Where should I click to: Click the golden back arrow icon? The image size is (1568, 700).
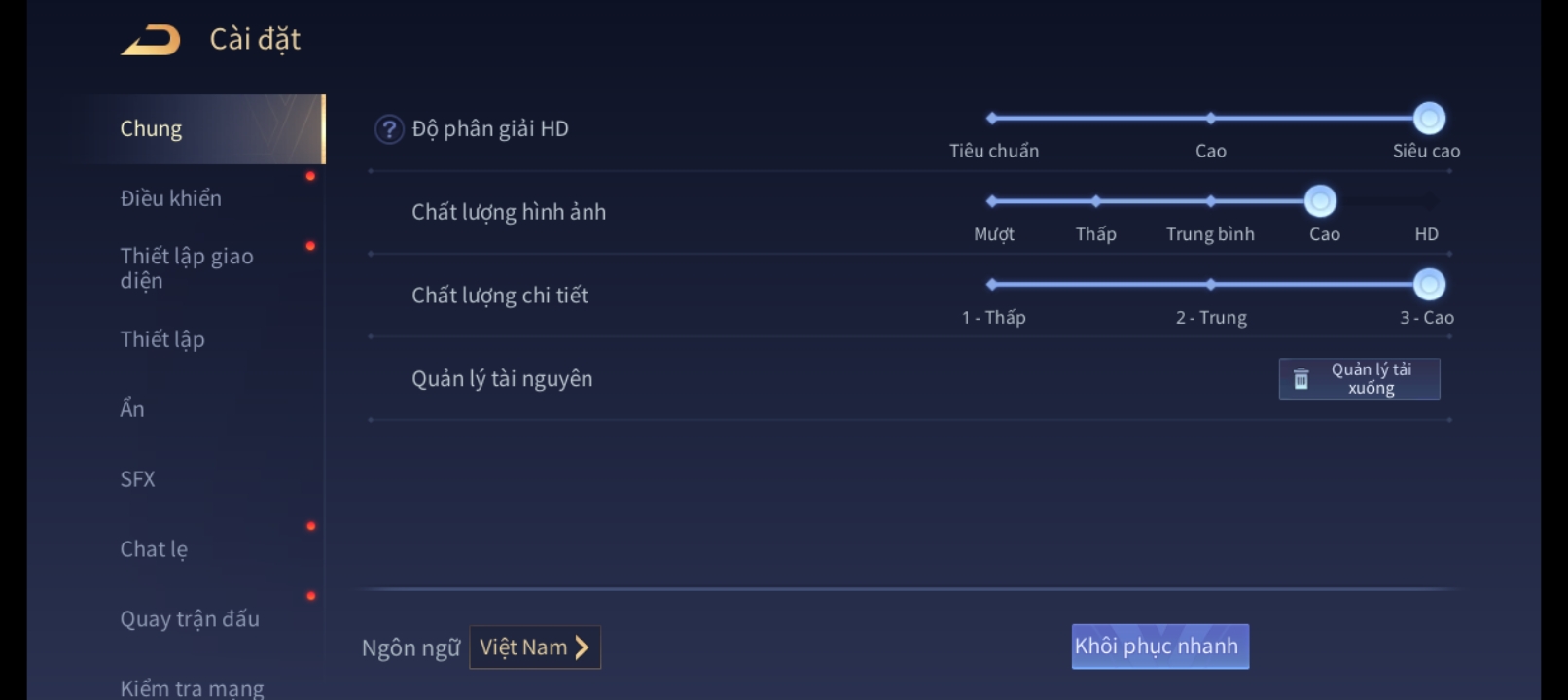(151, 40)
